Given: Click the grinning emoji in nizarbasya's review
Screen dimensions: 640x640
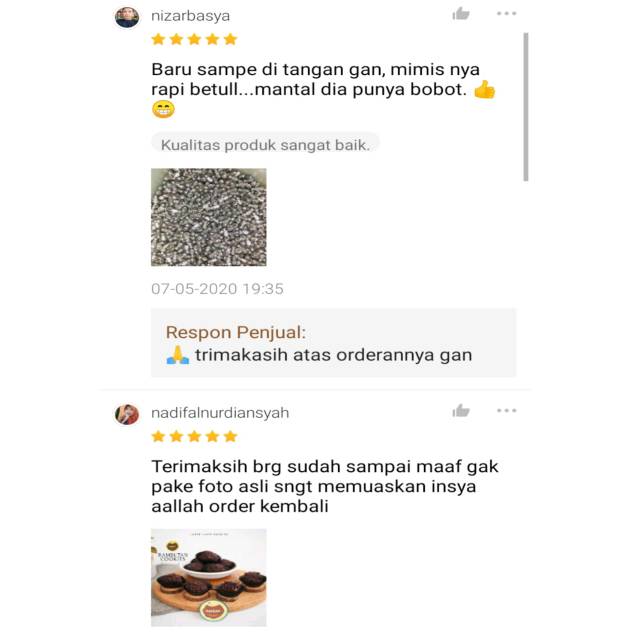Looking at the screenshot, I should (163, 109).
